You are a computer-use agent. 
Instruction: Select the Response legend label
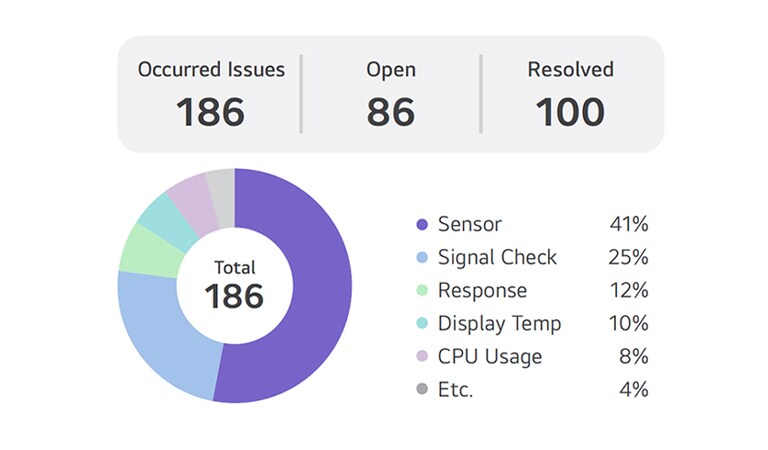coord(482,291)
